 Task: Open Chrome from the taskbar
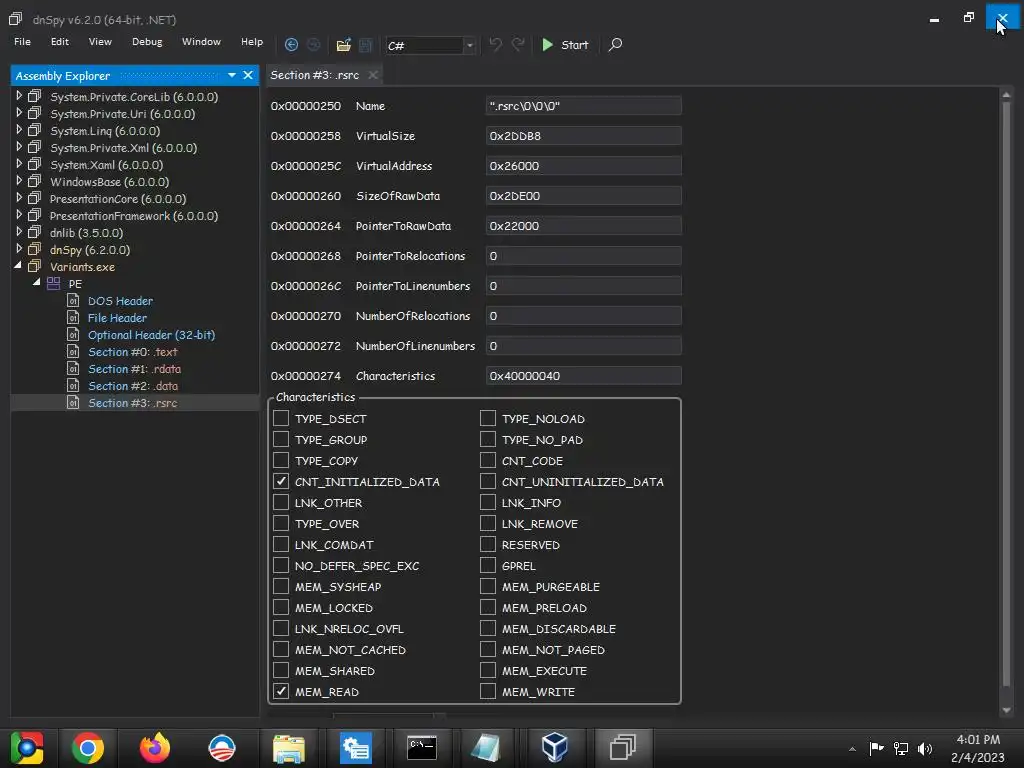pyautogui.click(x=88, y=748)
